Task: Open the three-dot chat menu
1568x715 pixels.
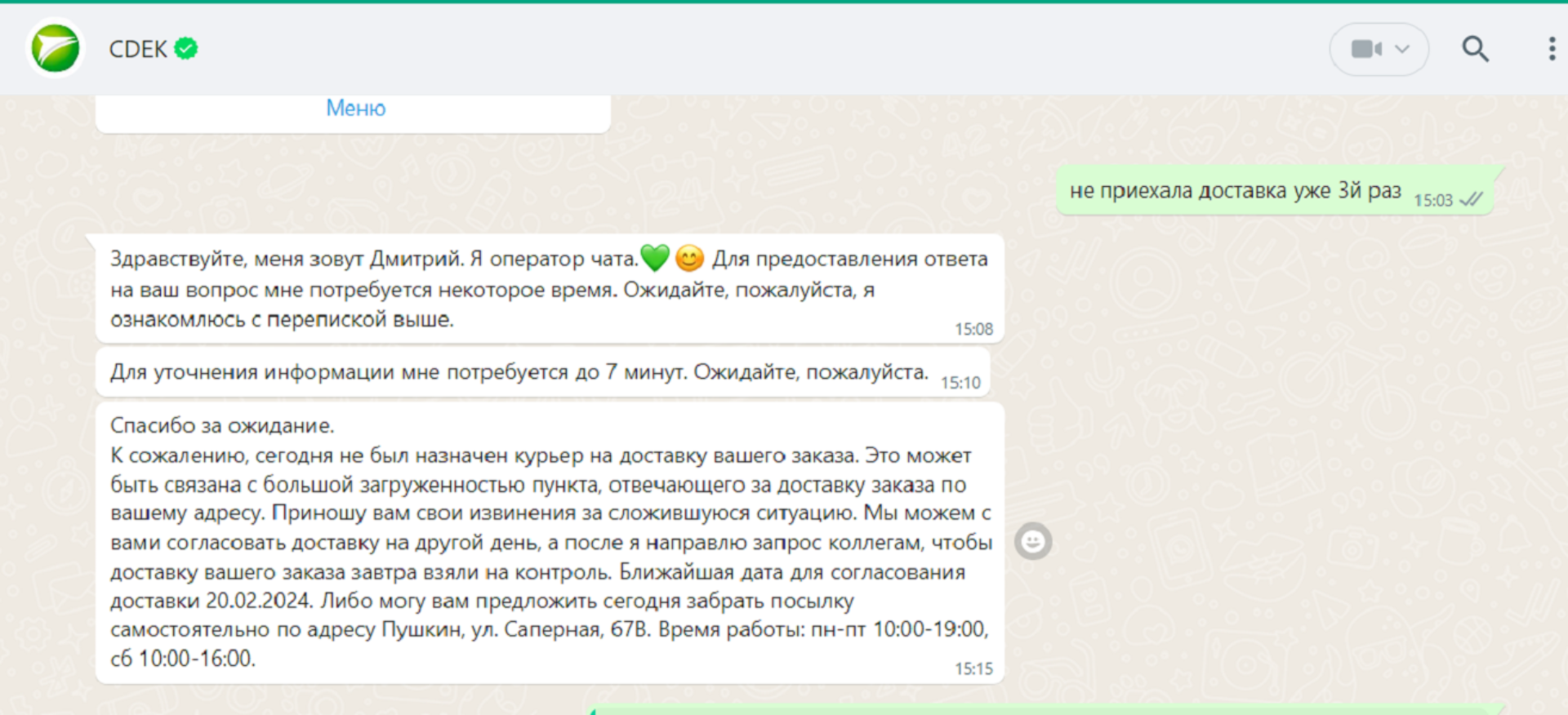Action: point(1552,49)
